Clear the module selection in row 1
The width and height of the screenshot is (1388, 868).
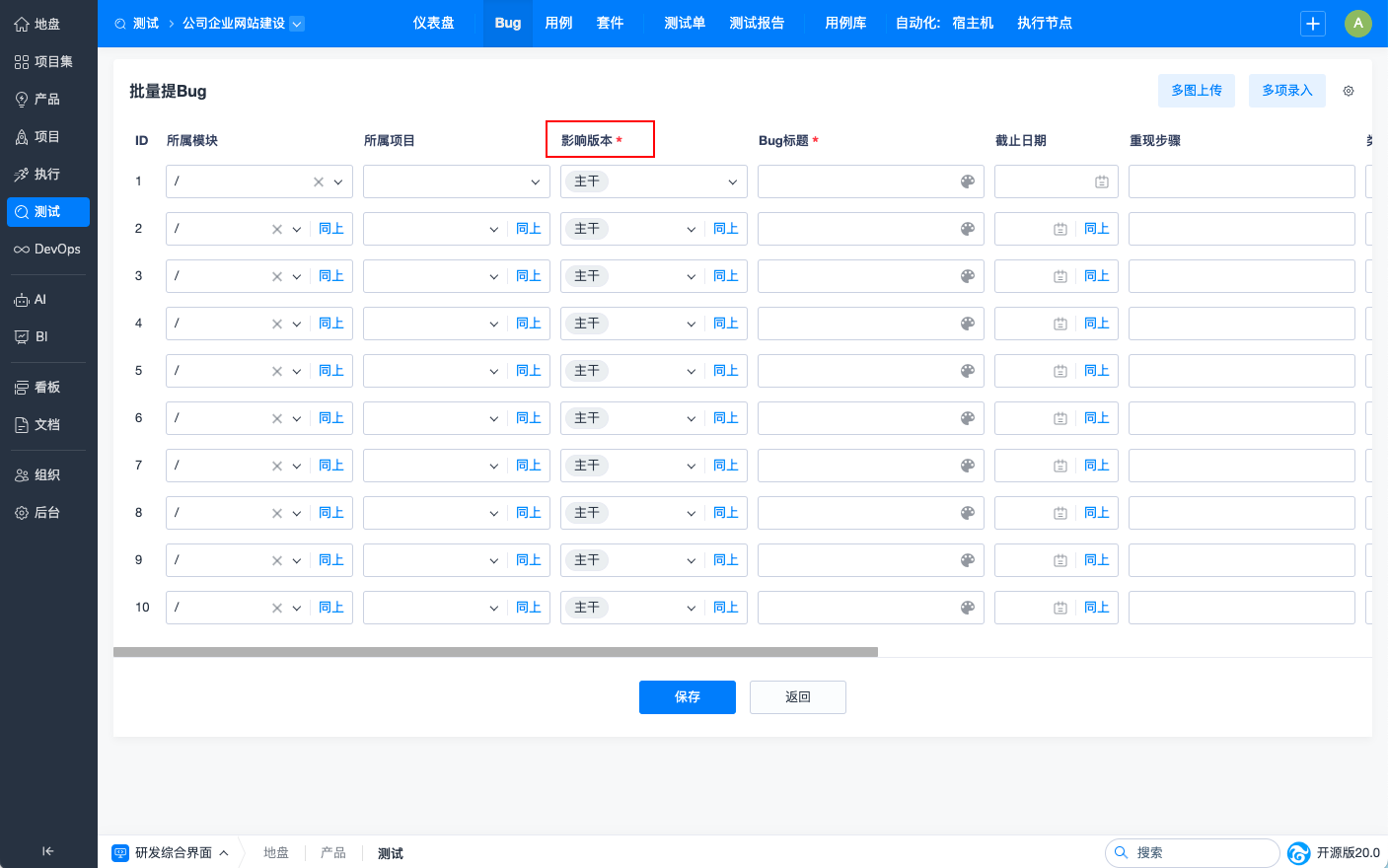[319, 181]
